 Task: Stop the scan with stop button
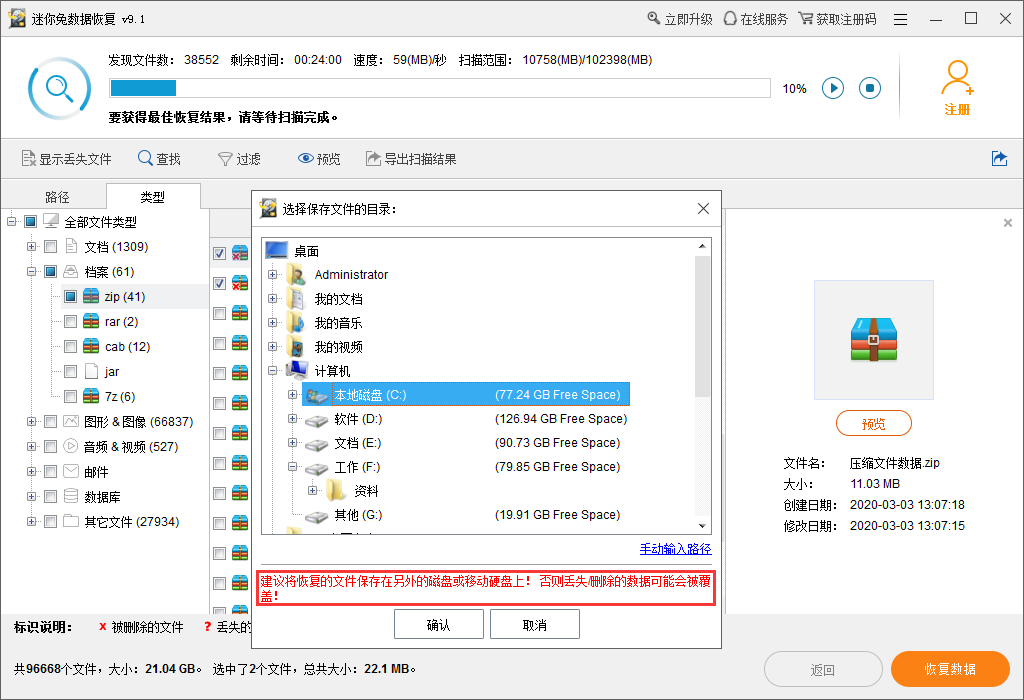[x=869, y=88]
